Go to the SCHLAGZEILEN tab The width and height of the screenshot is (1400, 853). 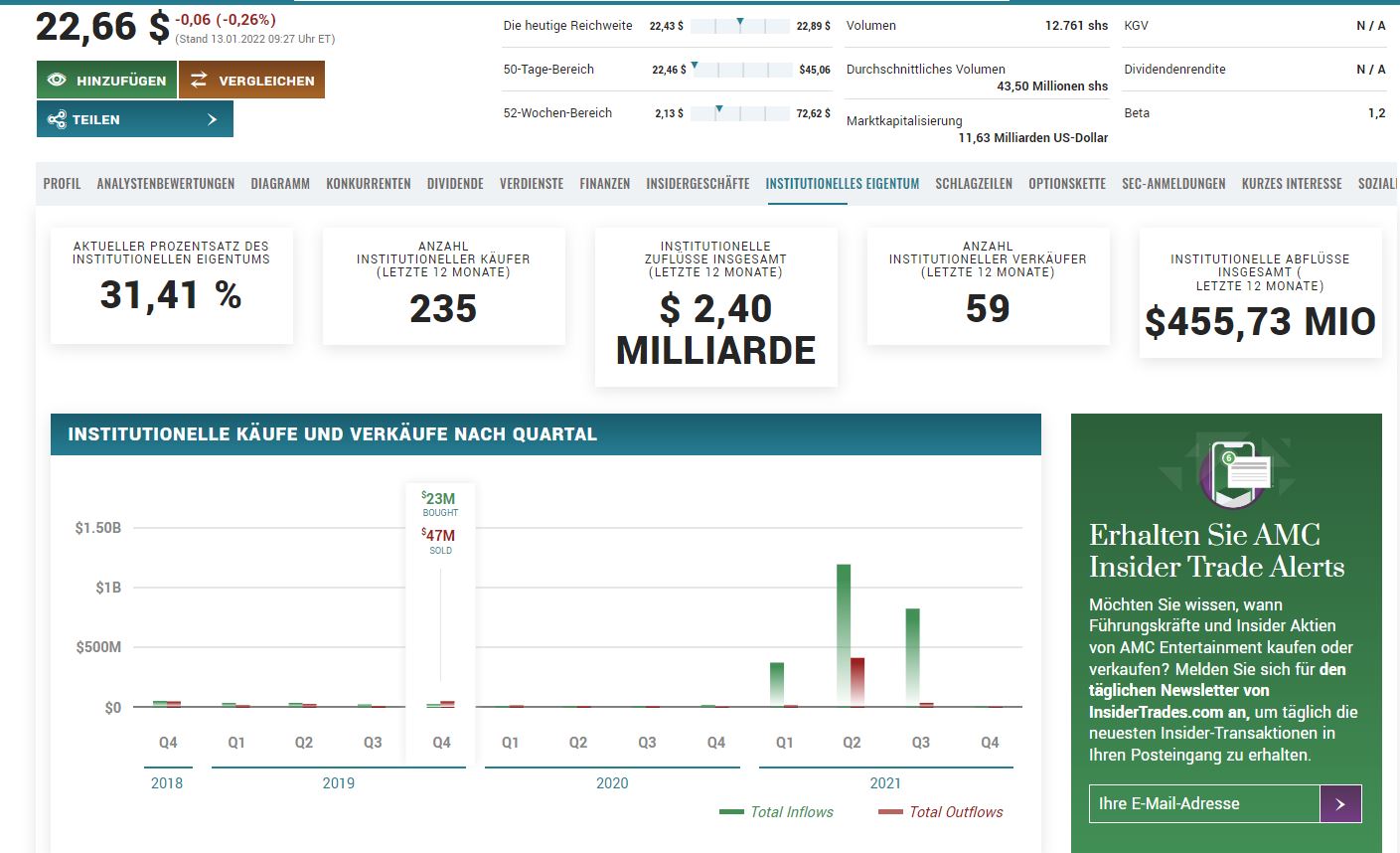tap(974, 184)
